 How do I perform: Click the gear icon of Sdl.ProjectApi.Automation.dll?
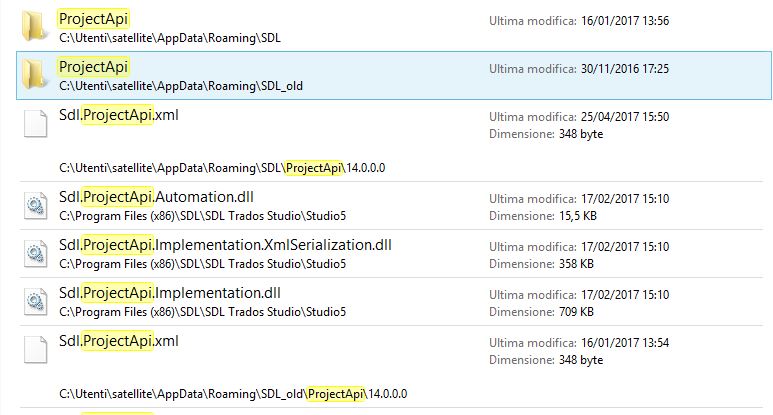tap(35, 205)
